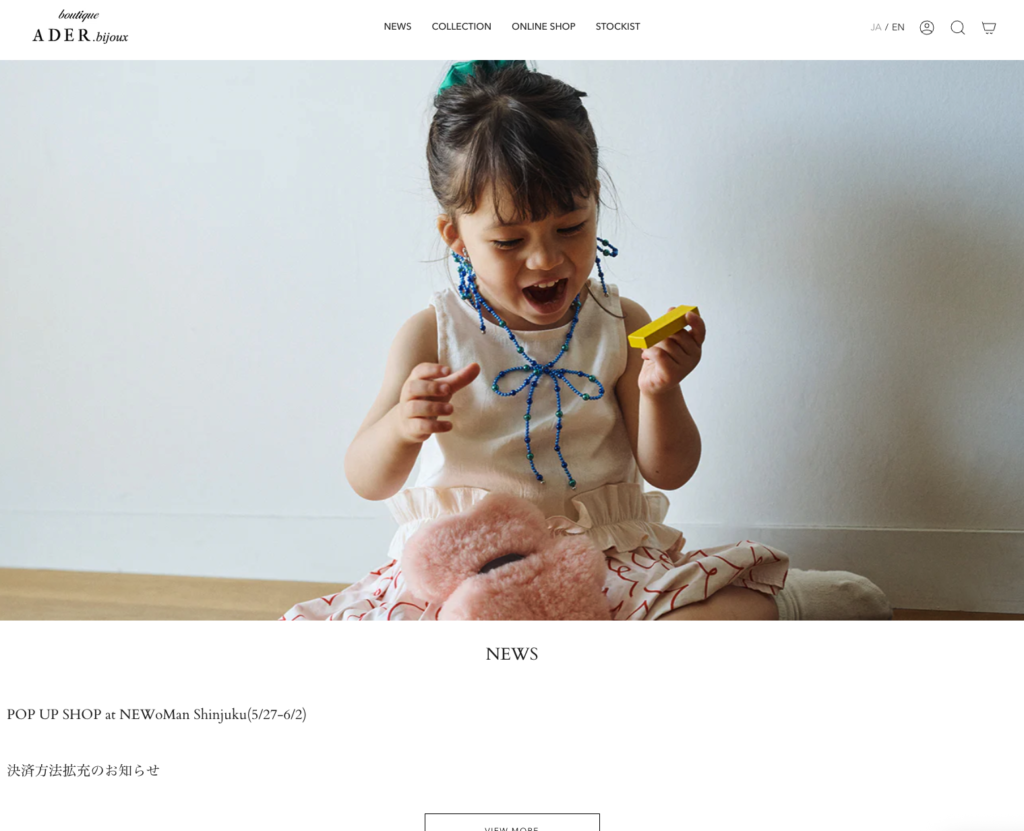This screenshot has width=1024, height=831.
Task: Click the VIEW MORE button
Action: [x=512, y=823]
